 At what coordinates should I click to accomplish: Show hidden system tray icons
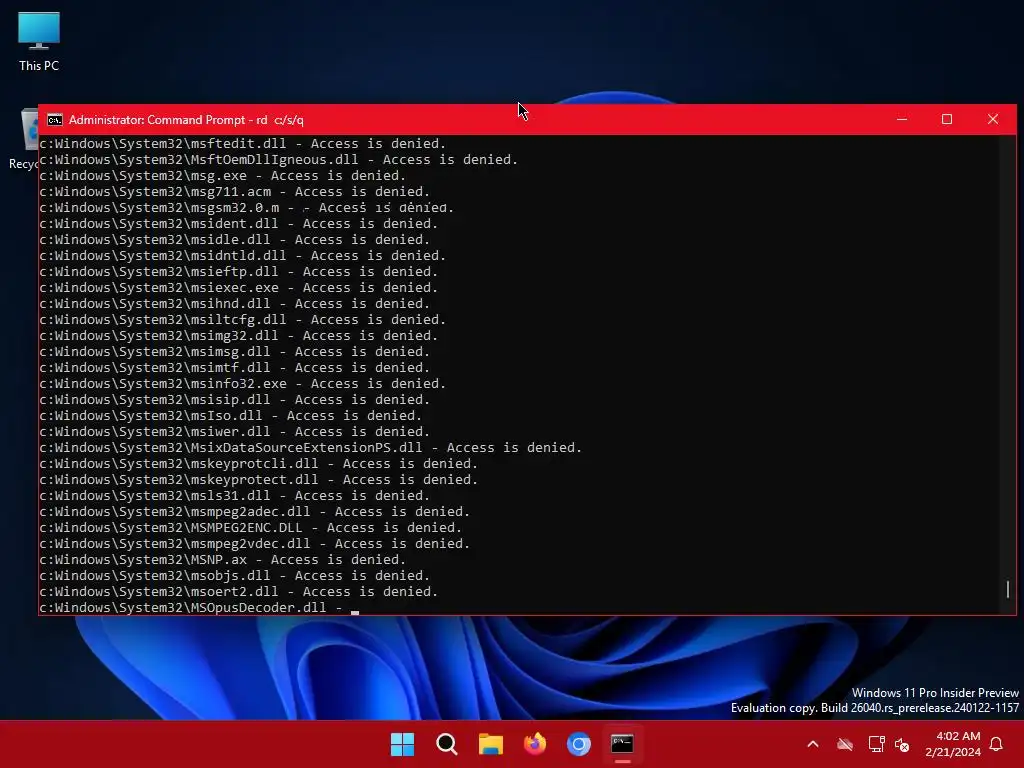[x=813, y=744]
